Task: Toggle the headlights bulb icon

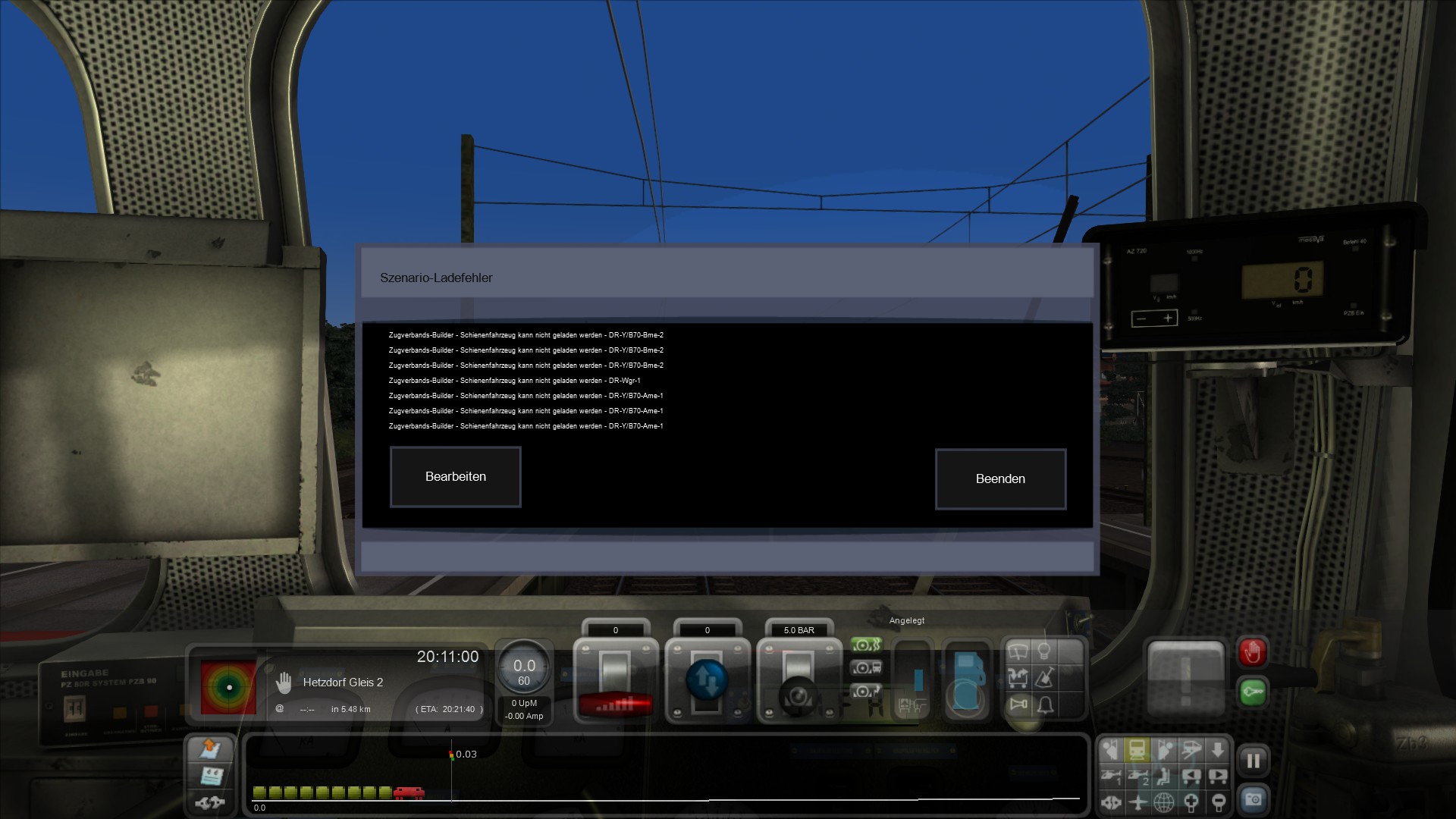Action: pos(1044,651)
